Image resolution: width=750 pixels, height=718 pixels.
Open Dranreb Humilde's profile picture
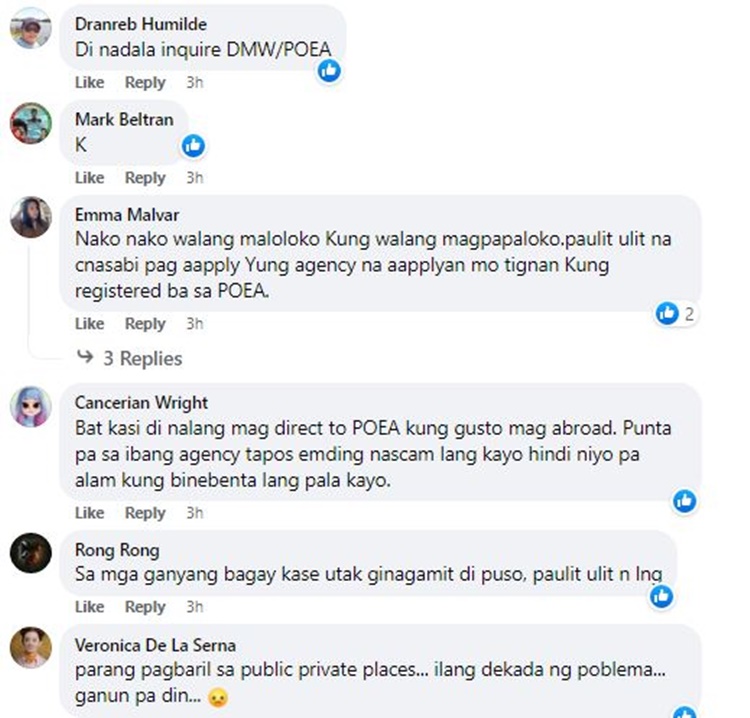pos(31,28)
